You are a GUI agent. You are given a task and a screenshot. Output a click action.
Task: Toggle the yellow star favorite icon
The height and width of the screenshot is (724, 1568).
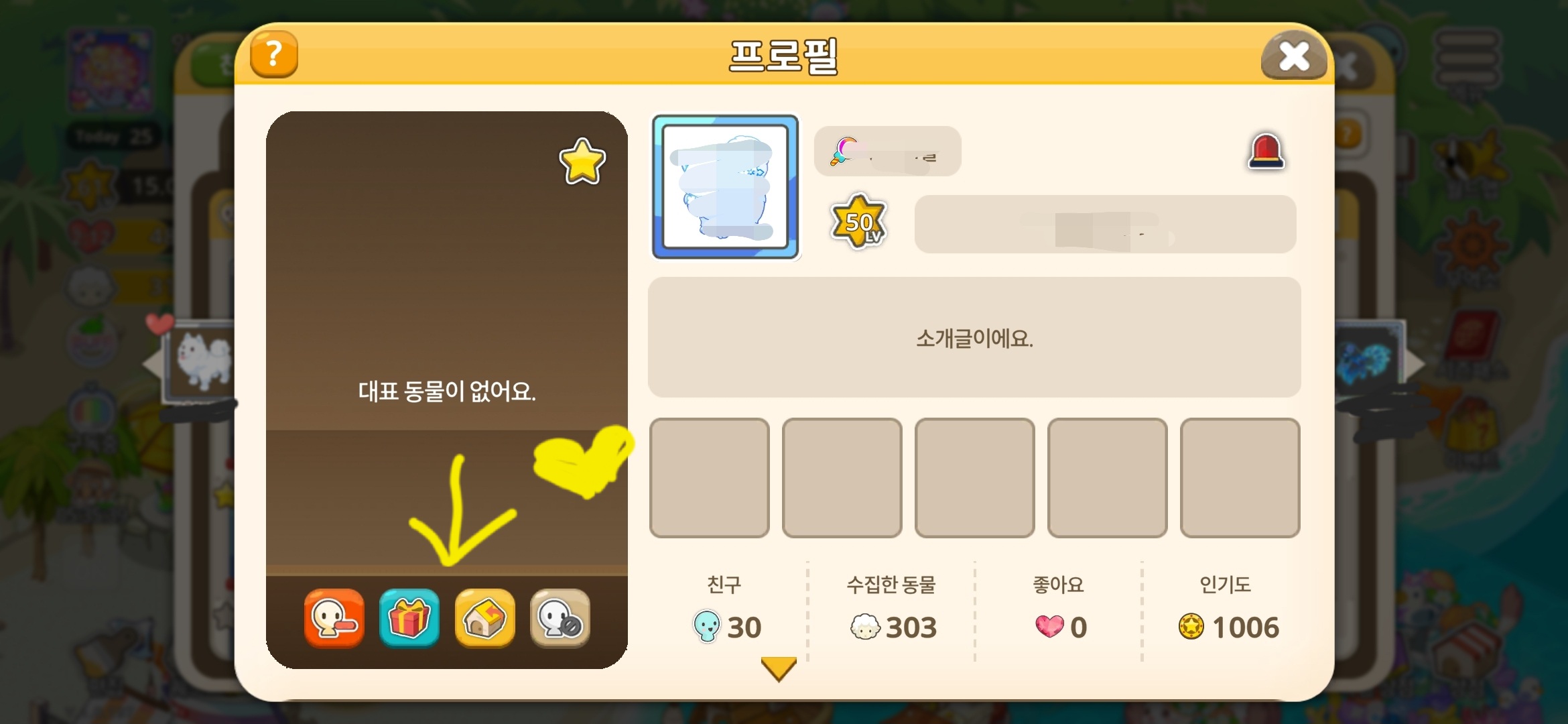point(582,162)
